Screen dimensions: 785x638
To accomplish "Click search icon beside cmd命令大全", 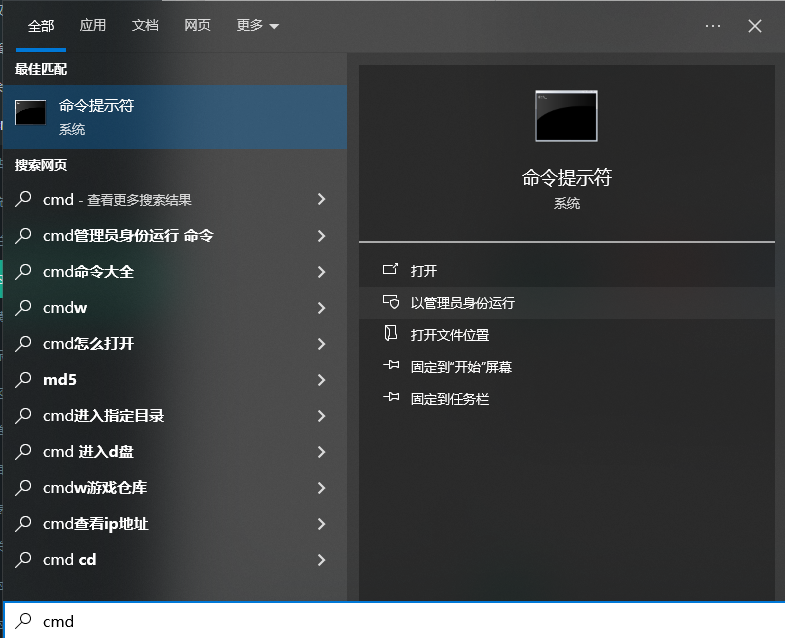I will 23,271.
